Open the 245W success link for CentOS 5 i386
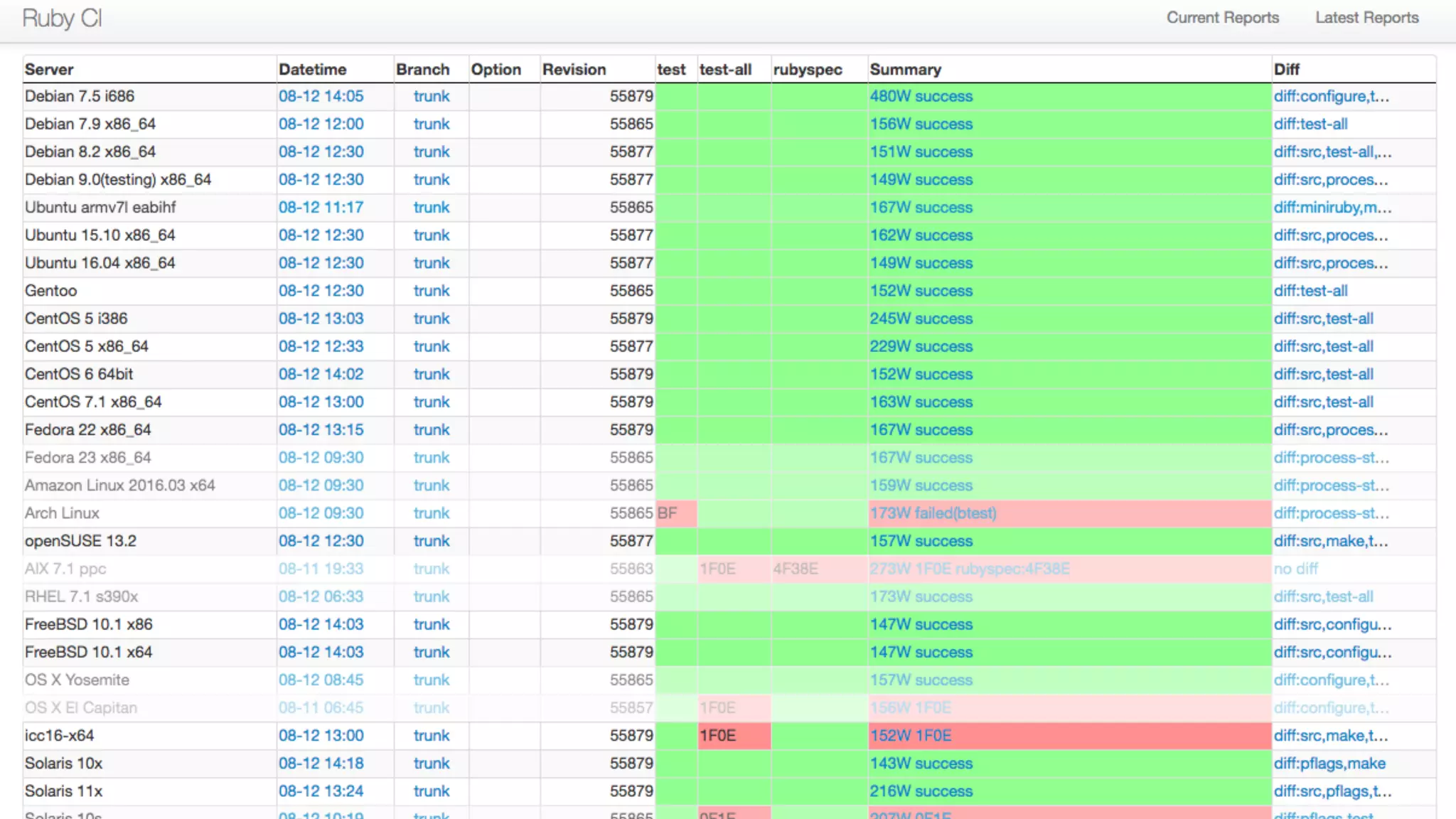The width and height of the screenshot is (1456, 819). [x=921, y=318]
